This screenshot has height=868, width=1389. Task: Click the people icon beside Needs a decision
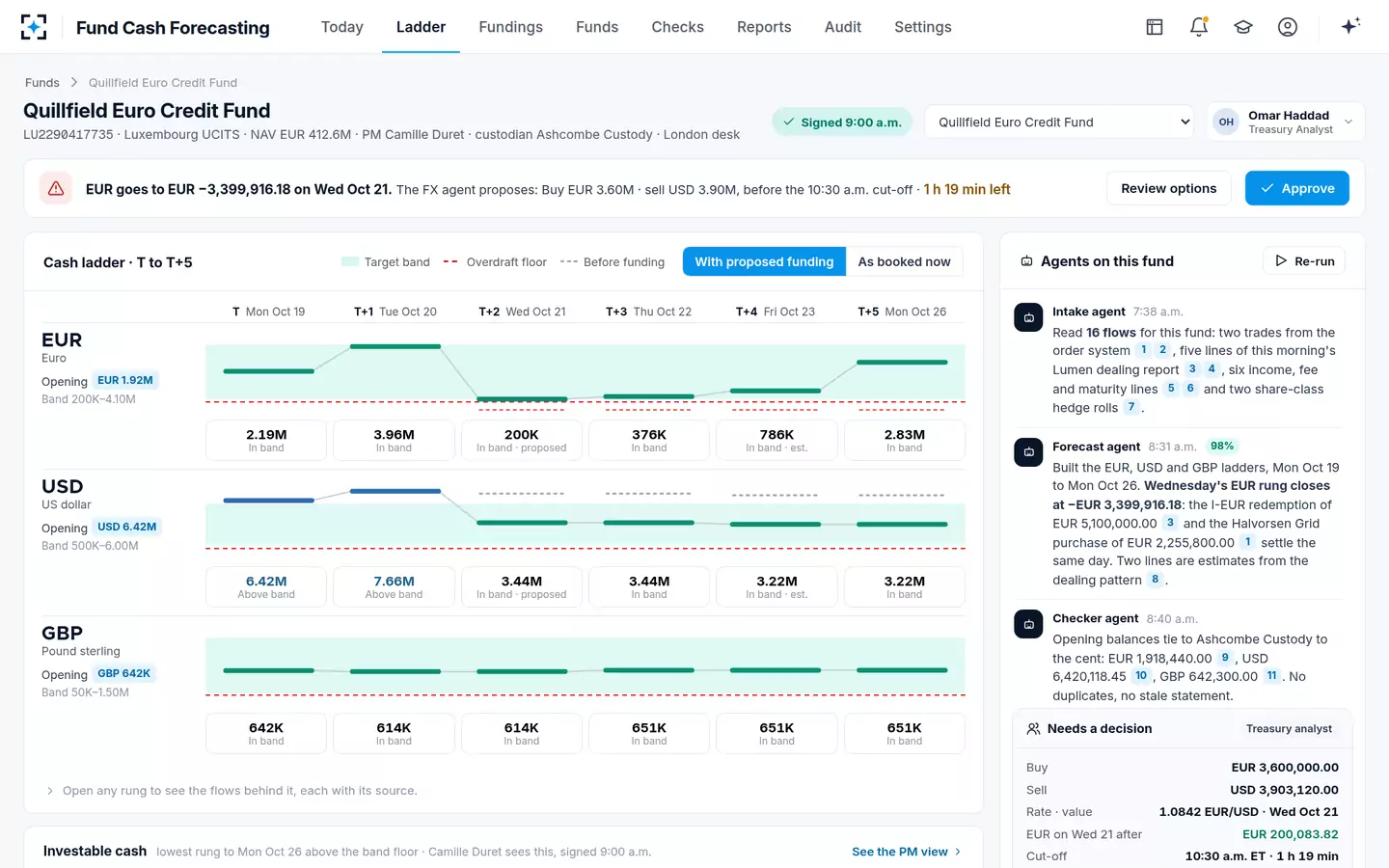click(1033, 729)
